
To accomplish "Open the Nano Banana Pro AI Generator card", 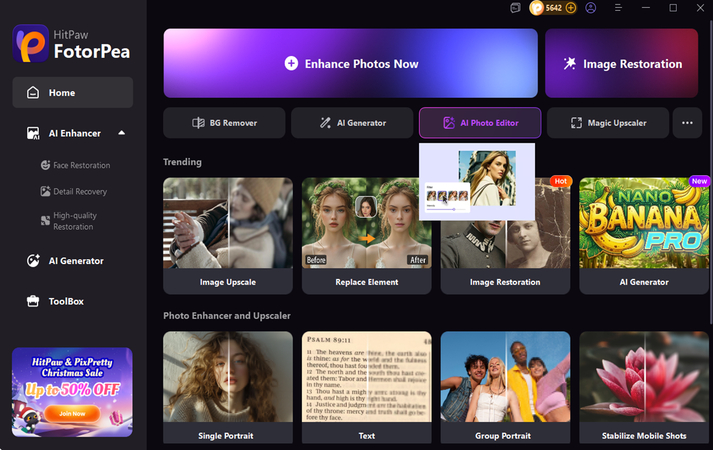I will coord(644,236).
